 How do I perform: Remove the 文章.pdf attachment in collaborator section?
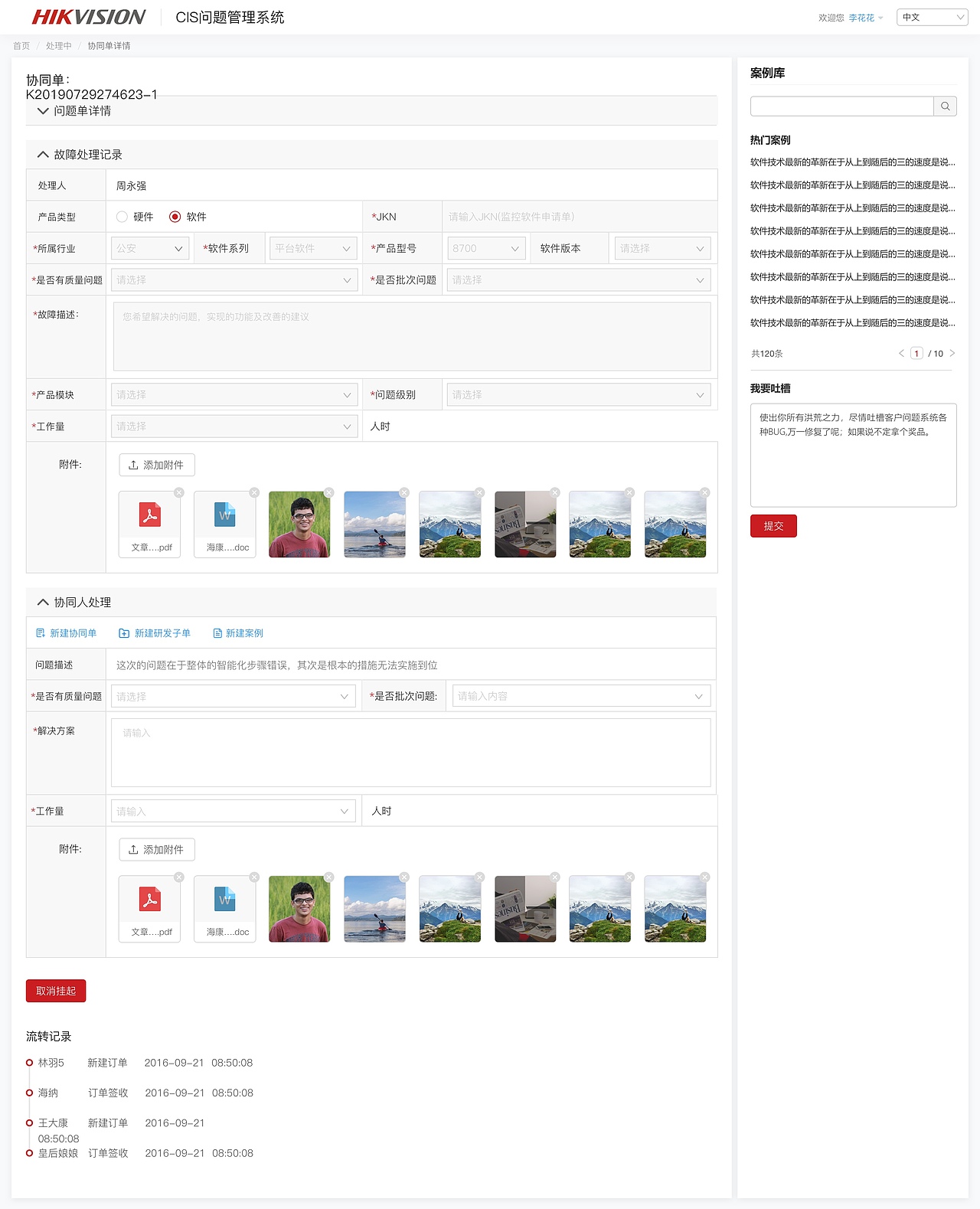179,877
